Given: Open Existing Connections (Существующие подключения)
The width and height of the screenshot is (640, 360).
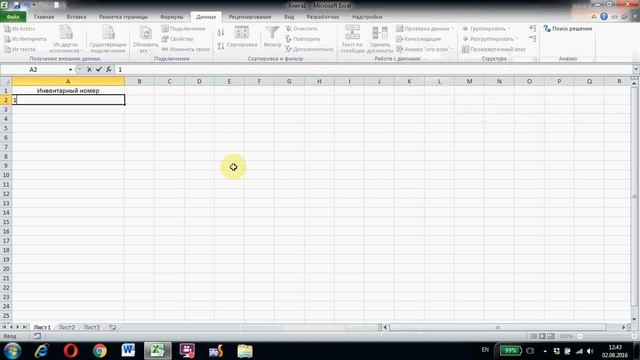Looking at the screenshot, I should pyautogui.click(x=108, y=39).
